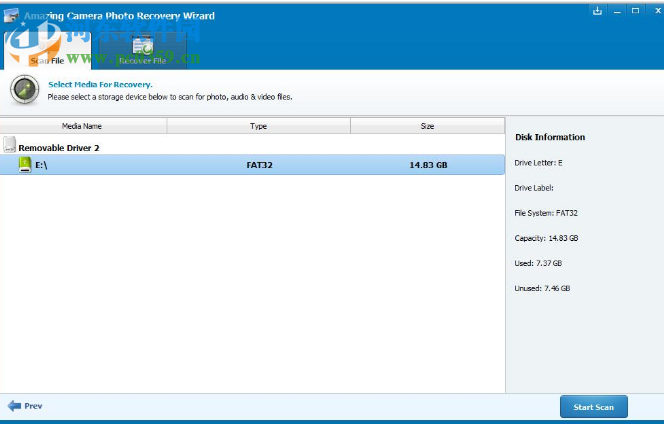Go back with the Prev link
The width and height of the screenshot is (664, 424).
click(33, 406)
